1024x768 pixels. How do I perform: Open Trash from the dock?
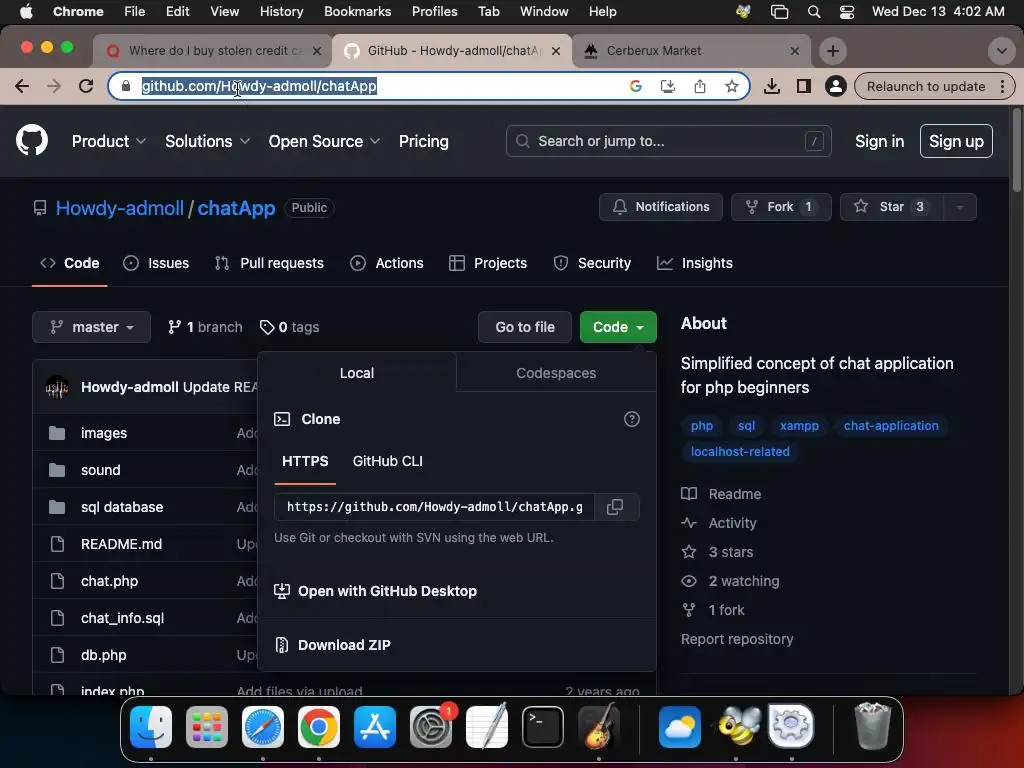coord(872,727)
